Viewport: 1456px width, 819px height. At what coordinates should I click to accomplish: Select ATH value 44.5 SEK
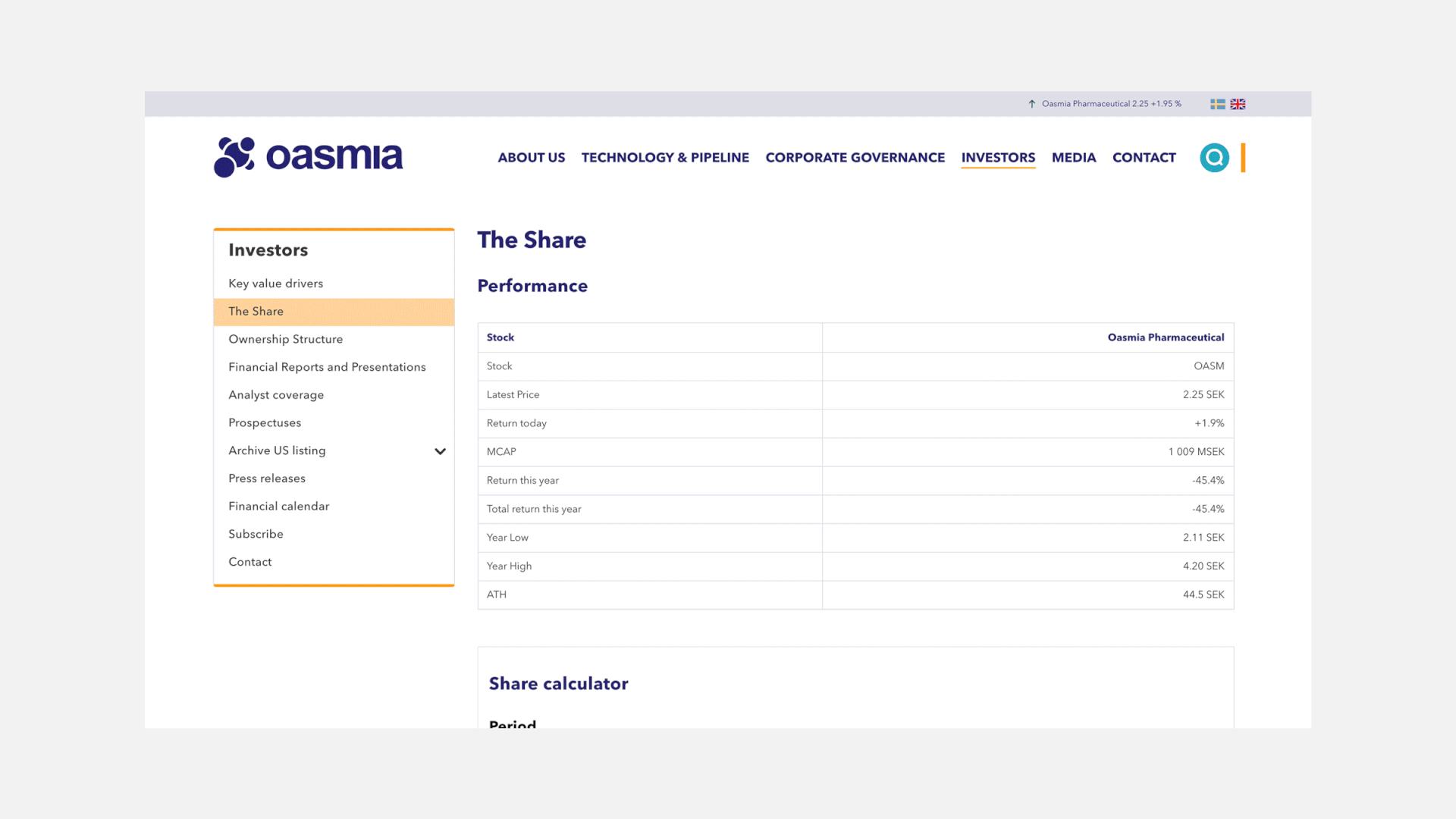click(x=1203, y=595)
